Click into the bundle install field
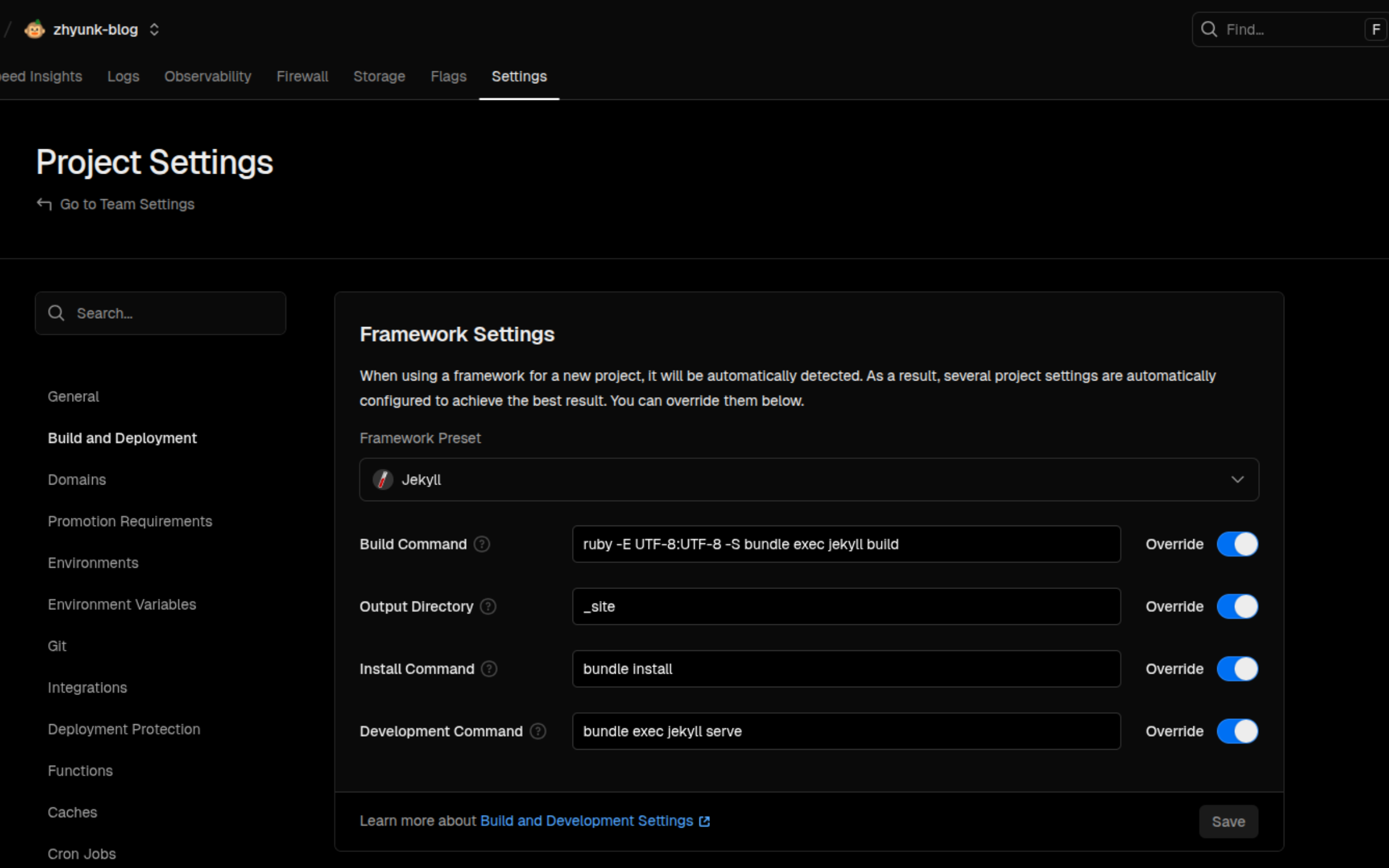 846,669
